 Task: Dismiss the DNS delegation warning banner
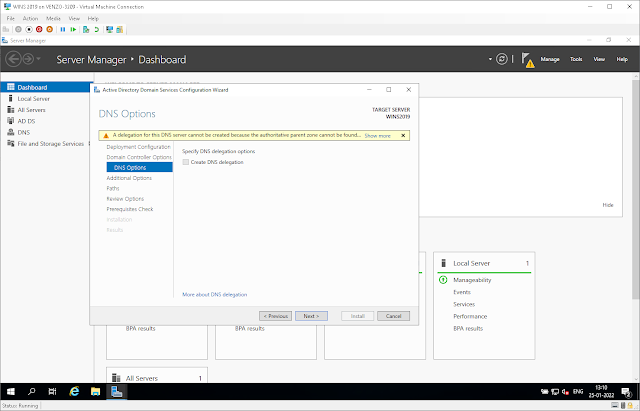(403, 136)
